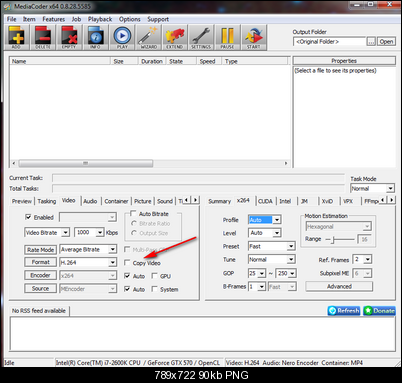This screenshot has height=383, width=402.
Task: Open the B-Frames count dropdown
Action: 262,287
